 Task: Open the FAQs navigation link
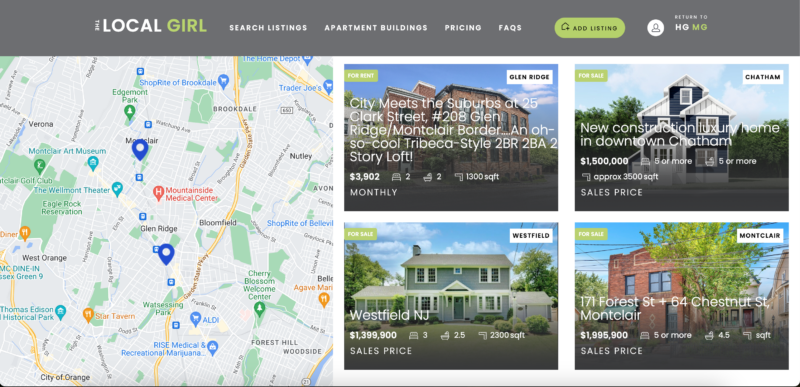click(510, 28)
